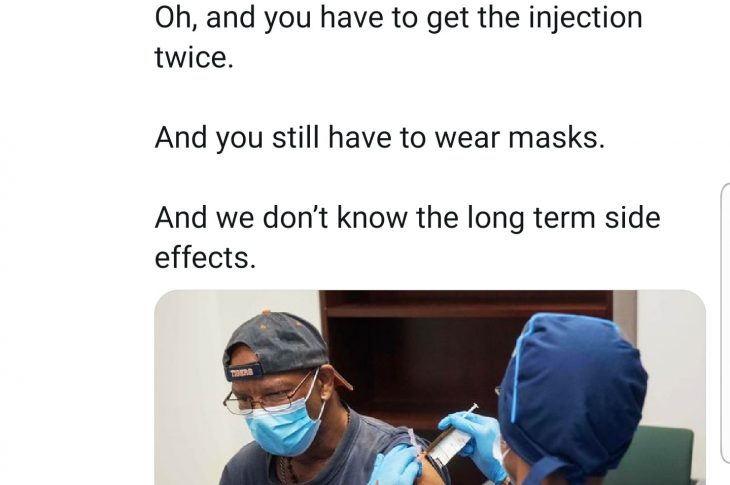Click the blank margin left of the post text
Image resolution: width=730 pixels, height=485 pixels.
tap(74, 186)
